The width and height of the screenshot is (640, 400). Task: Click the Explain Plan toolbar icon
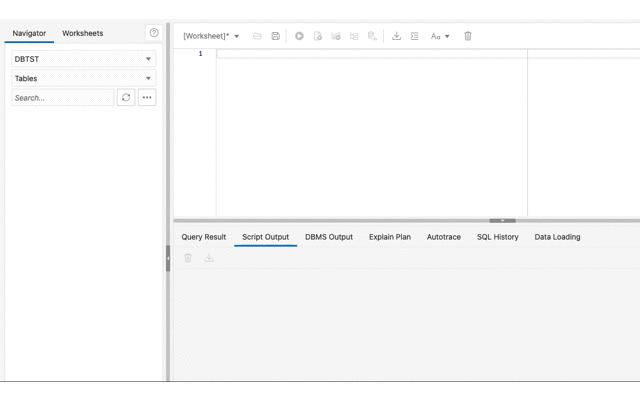click(336, 36)
